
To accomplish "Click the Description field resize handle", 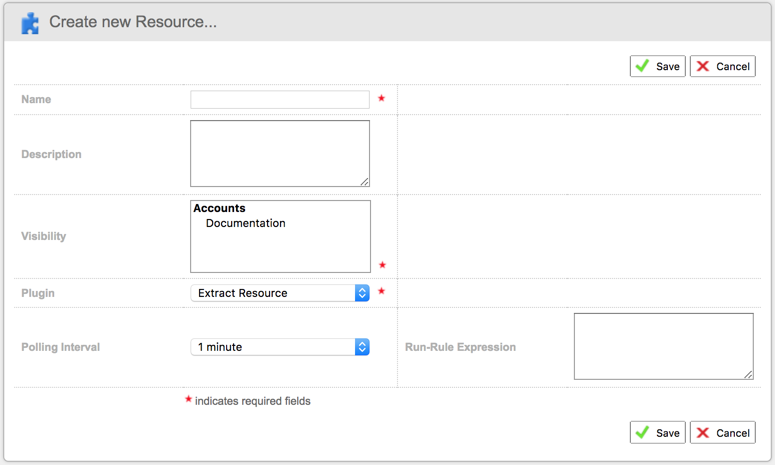I will 365,182.
